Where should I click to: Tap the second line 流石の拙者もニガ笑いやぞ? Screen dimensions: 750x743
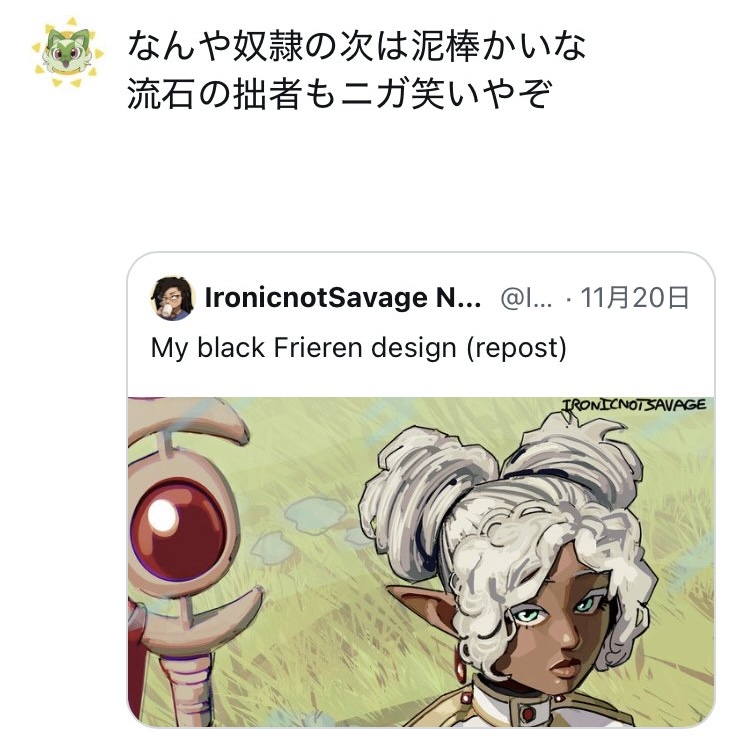point(340,93)
